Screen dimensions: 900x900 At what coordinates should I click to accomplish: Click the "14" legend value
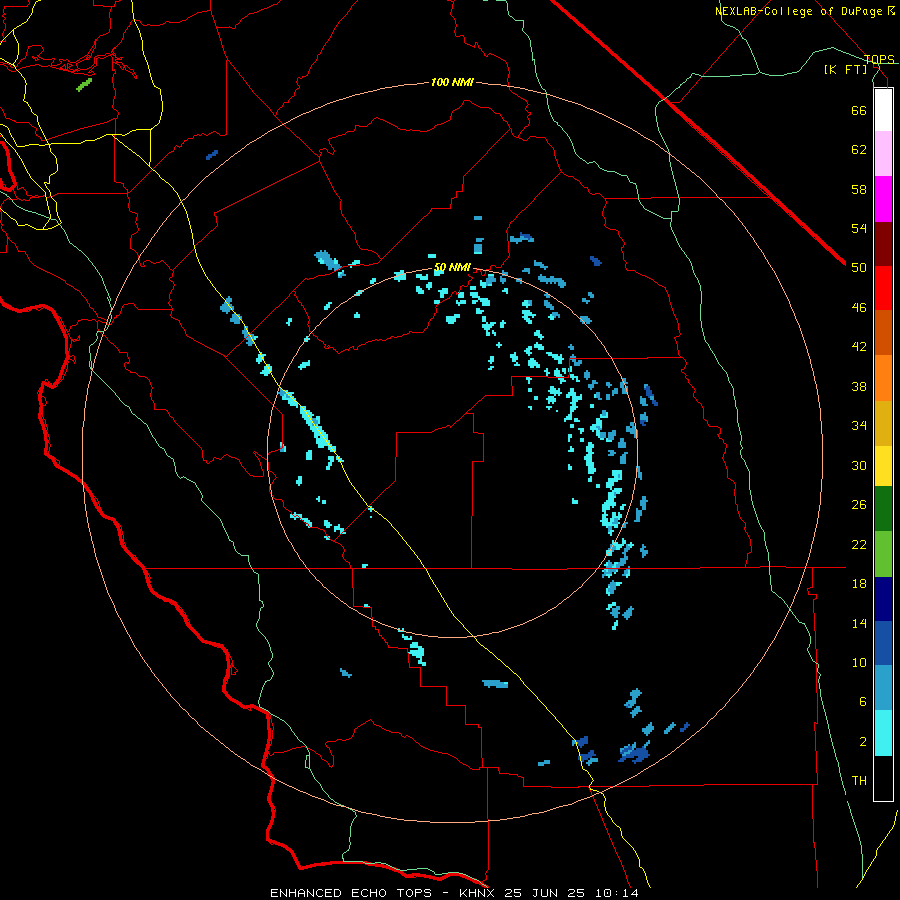(x=859, y=623)
